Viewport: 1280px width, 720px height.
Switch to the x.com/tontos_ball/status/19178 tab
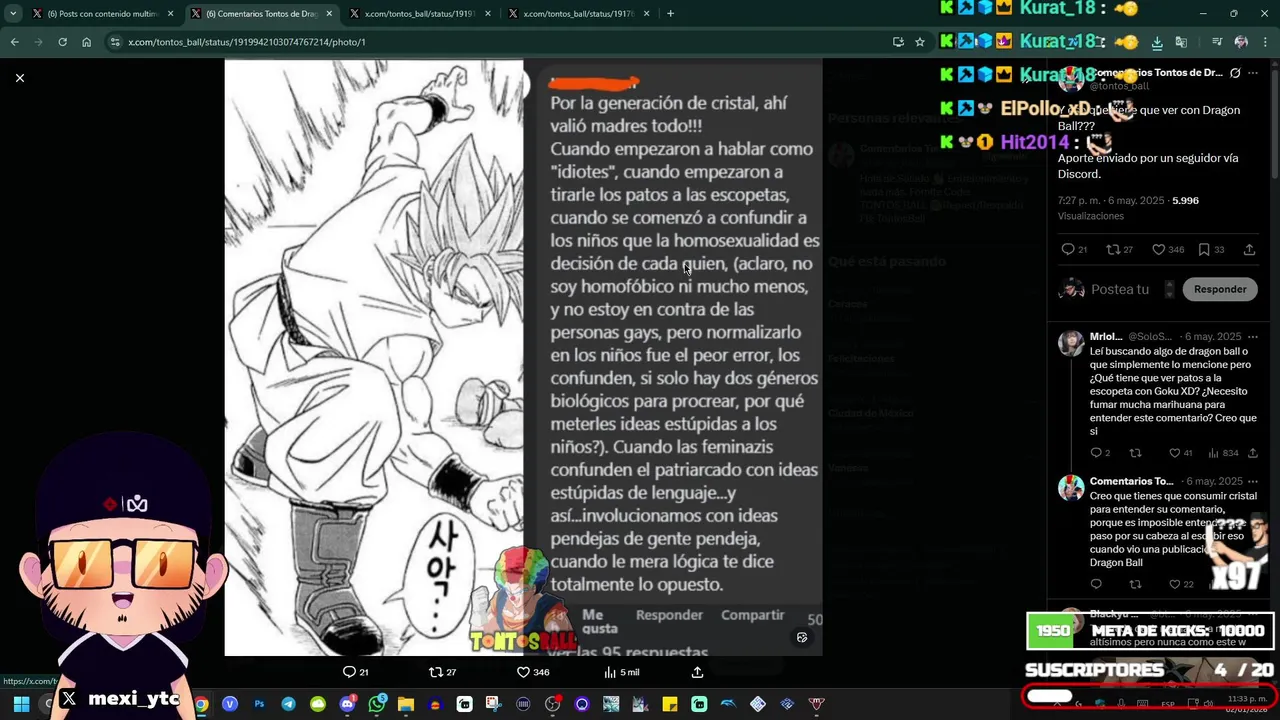[x=578, y=14]
